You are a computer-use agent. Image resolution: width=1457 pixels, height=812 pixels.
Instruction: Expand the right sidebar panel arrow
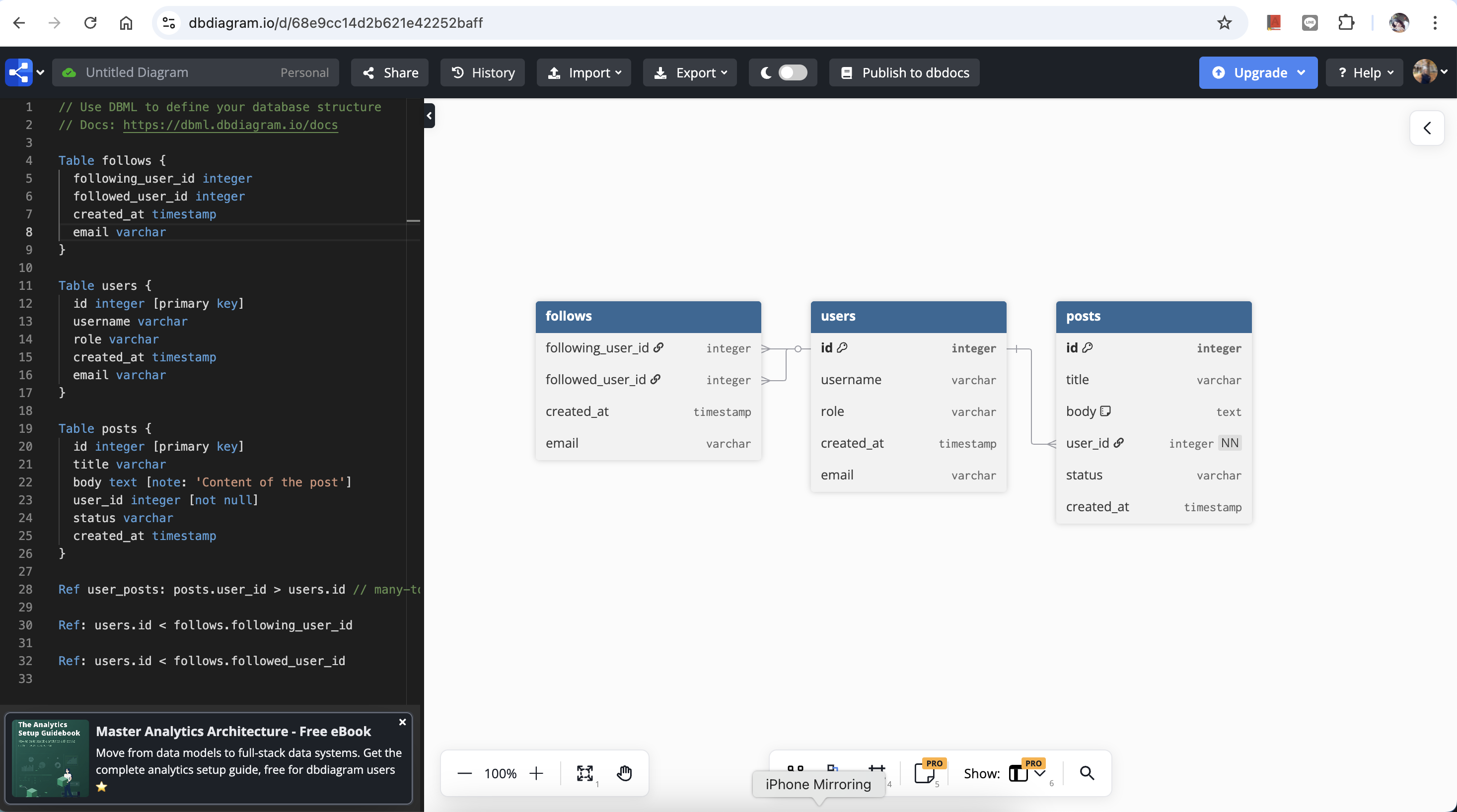1427,129
